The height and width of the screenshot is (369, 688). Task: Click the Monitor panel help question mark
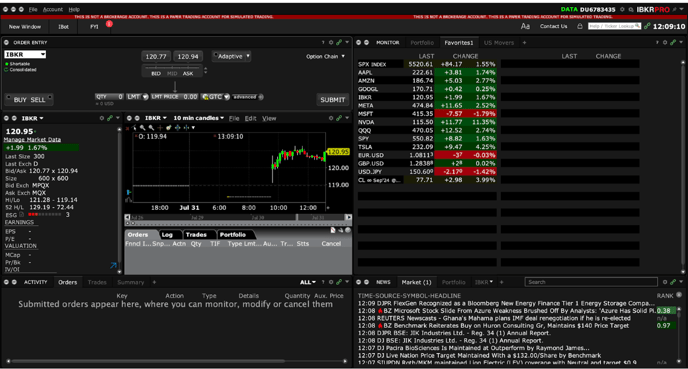[657, 43]
